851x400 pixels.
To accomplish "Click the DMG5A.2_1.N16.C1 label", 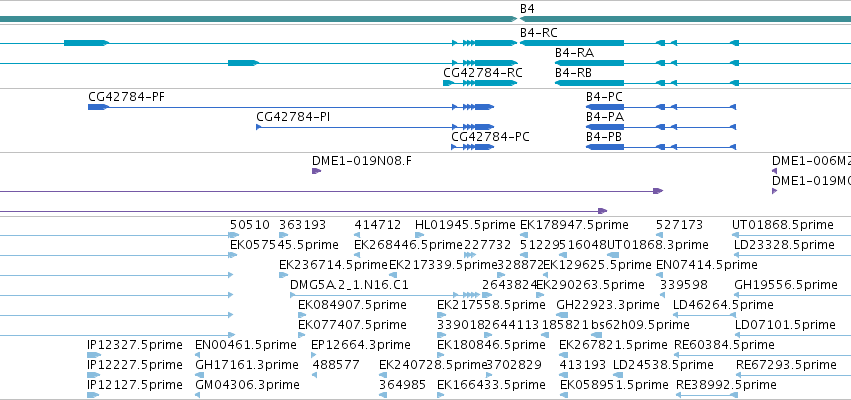I will (x=350, y=285).
